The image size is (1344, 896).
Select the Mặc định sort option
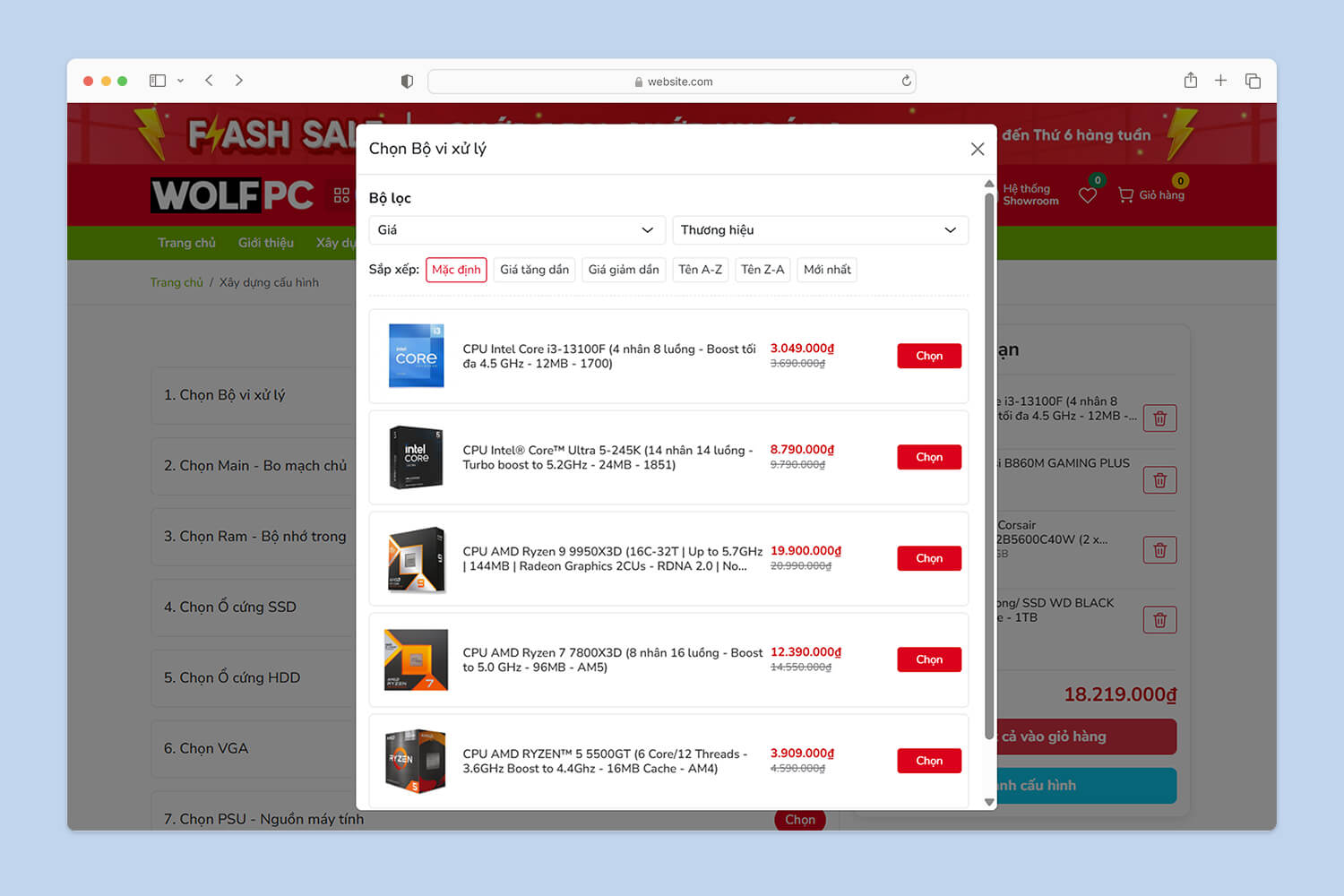point(456,270)
